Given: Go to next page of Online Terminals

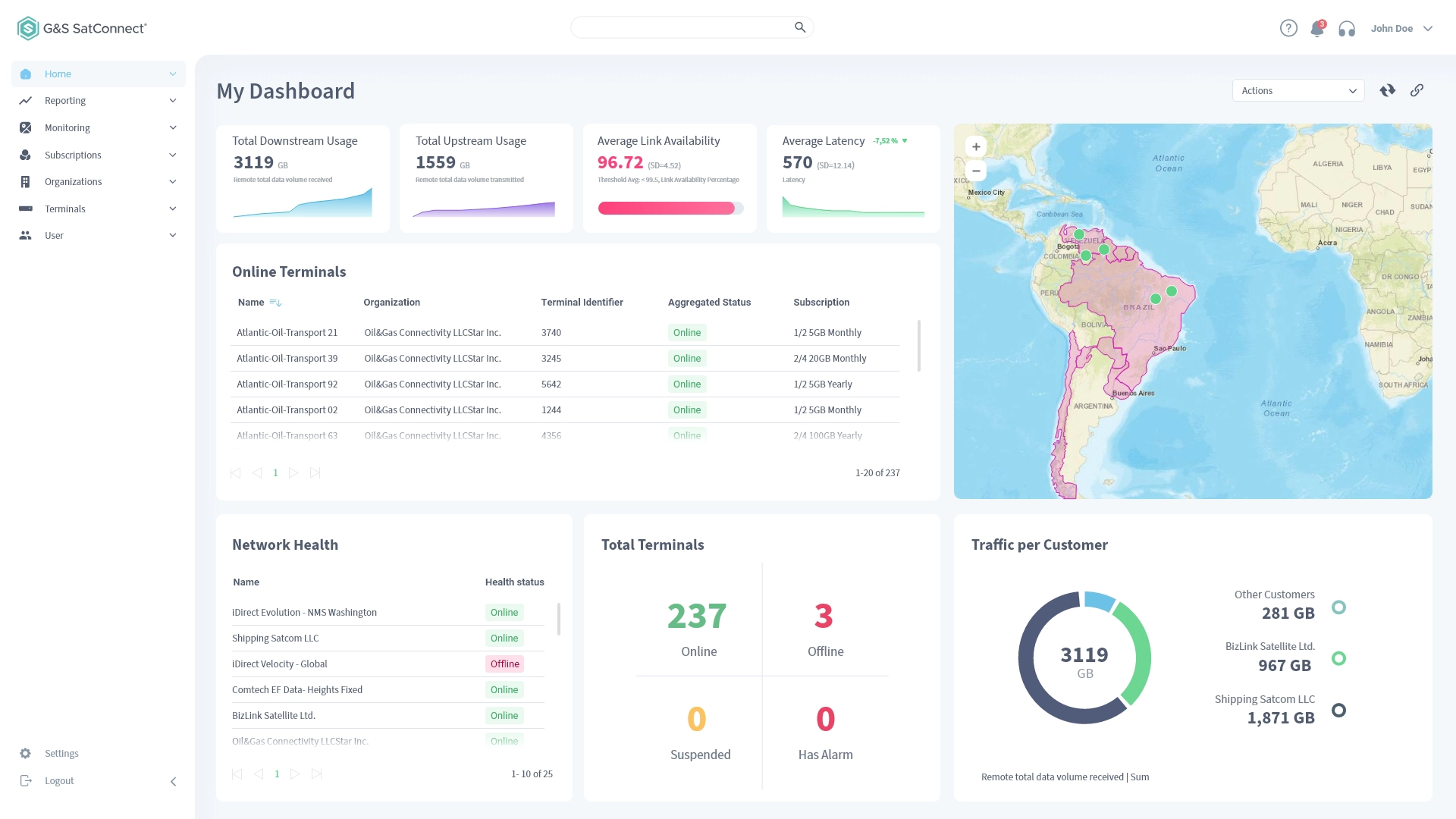Looking at the screenshot, I should 293,472.
